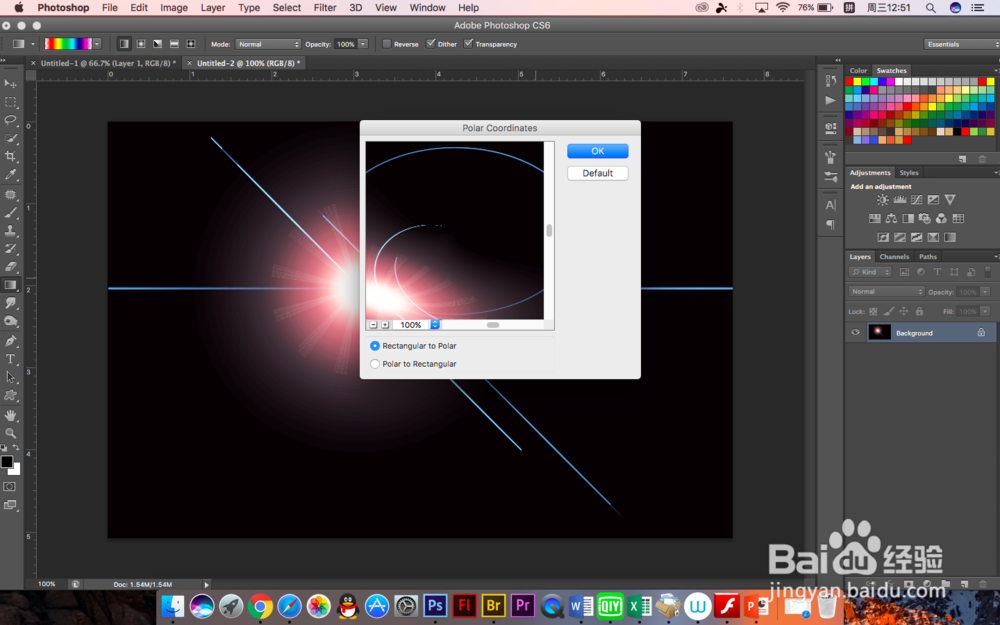Open the layer blend mode Normal dropdown
The image size is (1000, 625).
(x=886, y=291)
